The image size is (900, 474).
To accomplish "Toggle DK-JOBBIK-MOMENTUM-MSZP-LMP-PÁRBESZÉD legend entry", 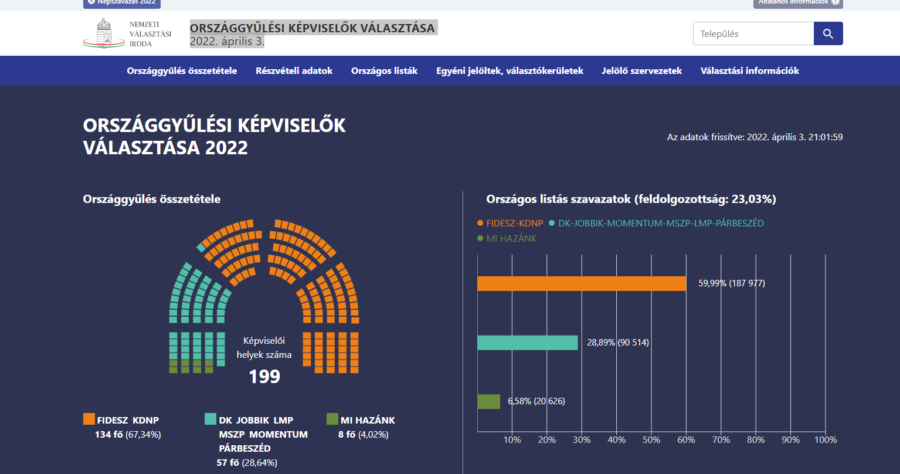I will click(x=656, y=223).
